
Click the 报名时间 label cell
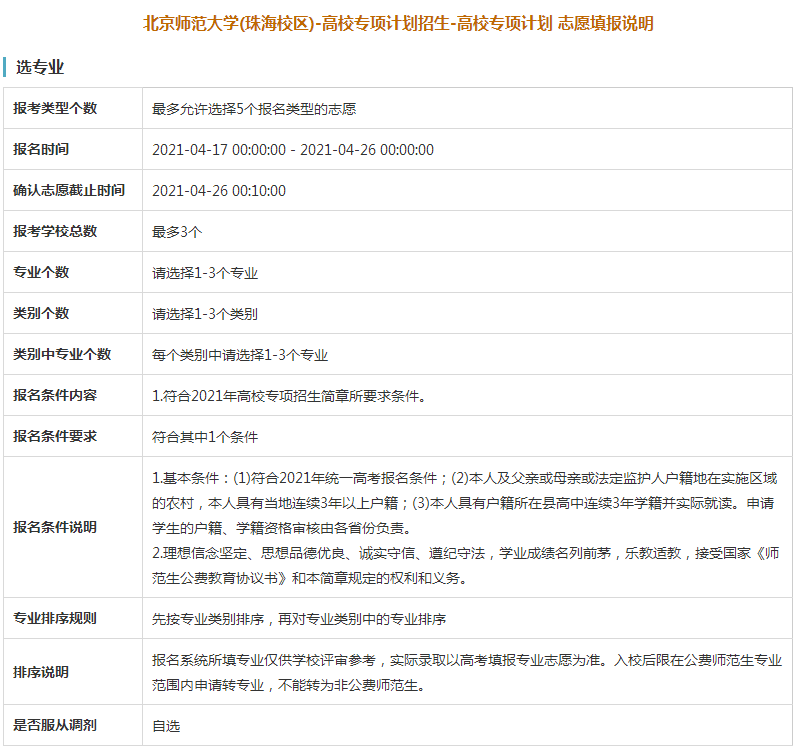(73, 149)
